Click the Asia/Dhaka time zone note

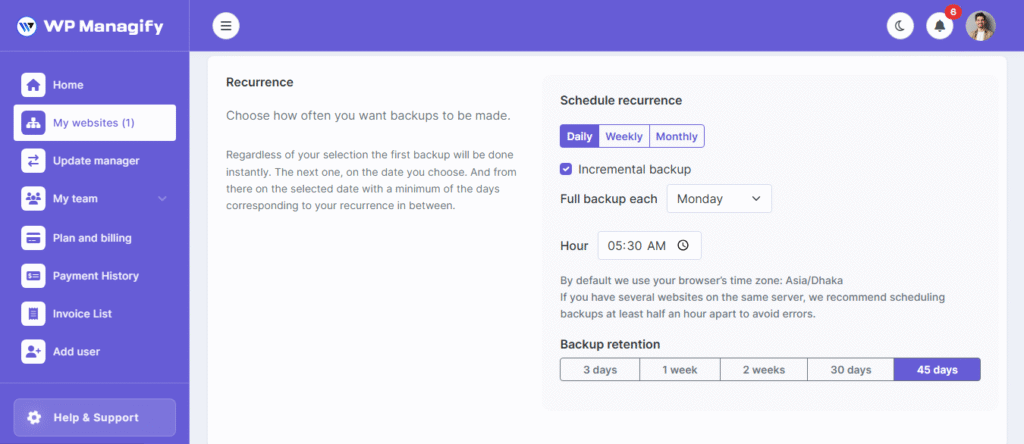click(x=701, y=281)
